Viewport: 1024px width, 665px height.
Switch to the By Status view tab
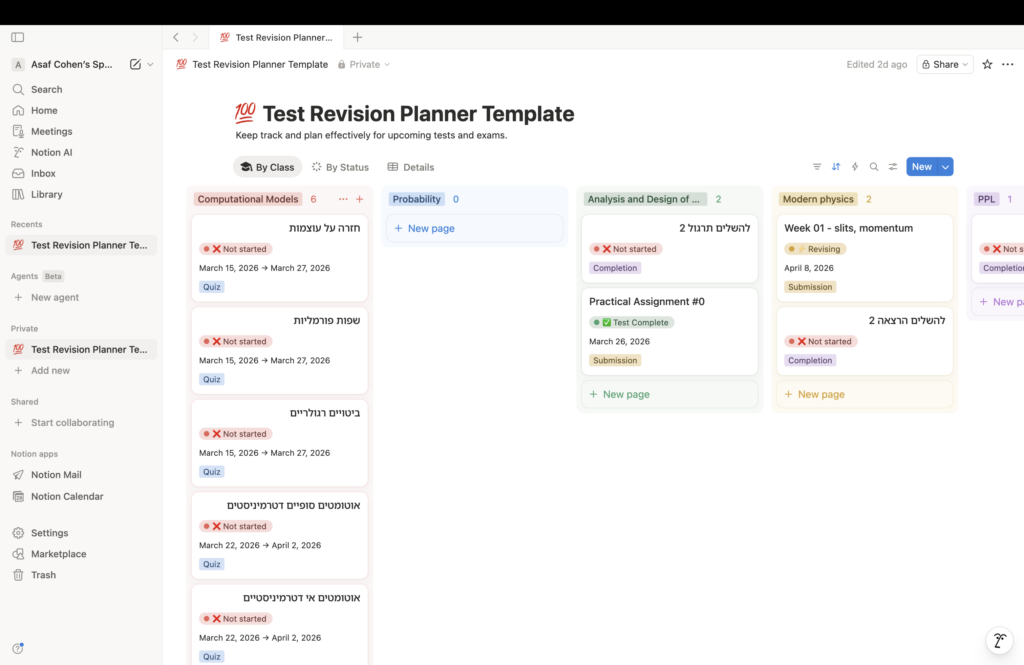click(x=340, y=167)
